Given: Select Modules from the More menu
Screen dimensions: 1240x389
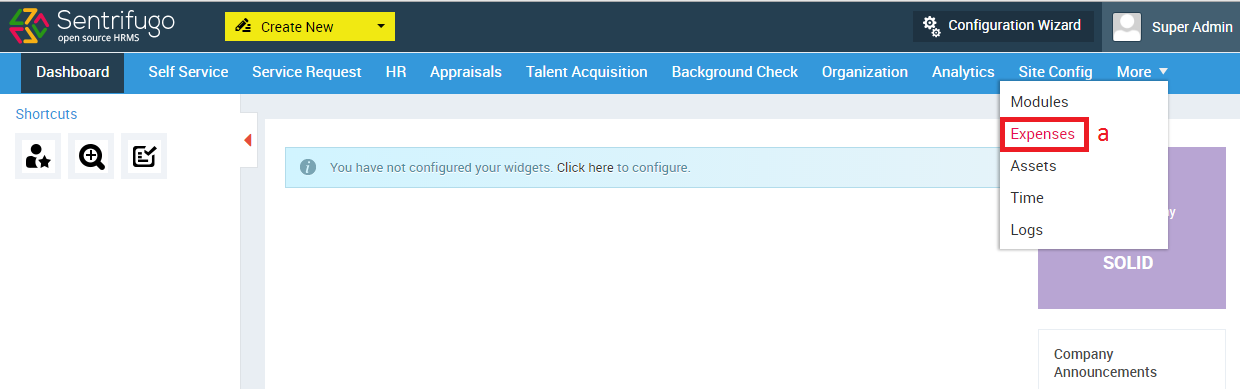Looking at the screenshot, I should (x=1039, y=102).
